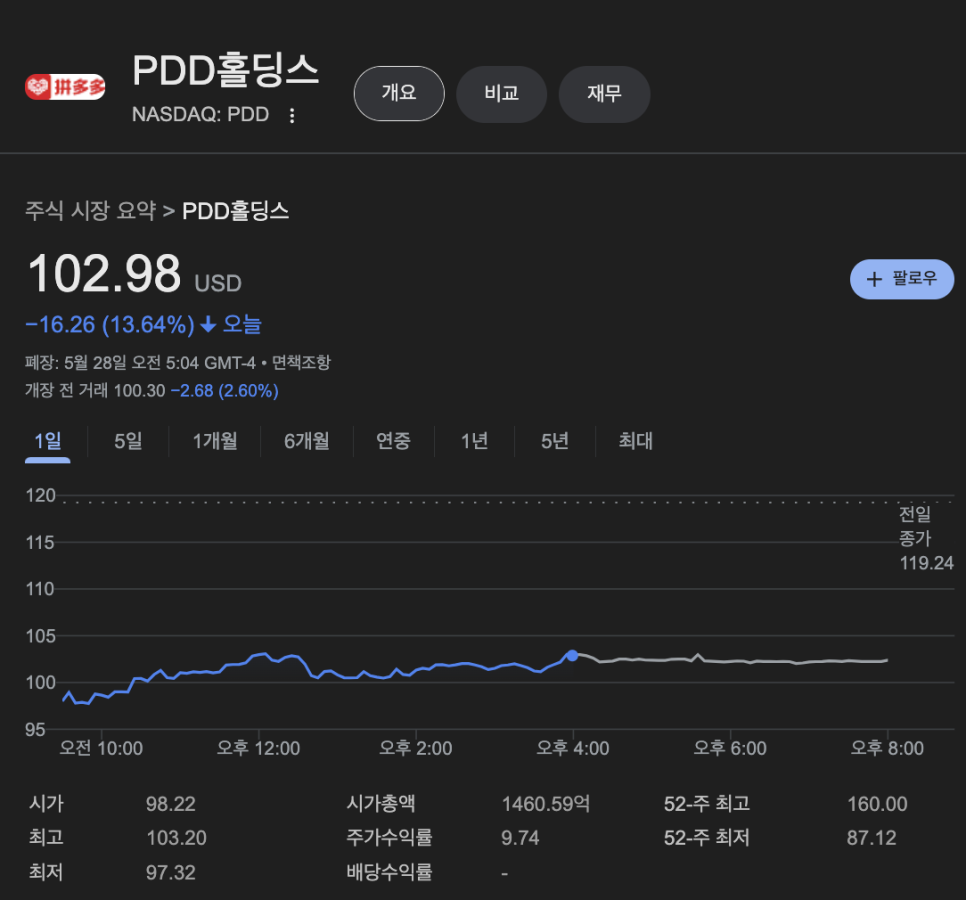This screenshot has height=900, width=966.
Task: Select the 1년 chart range
Action: pyautogui.click(x=474, y=441)
